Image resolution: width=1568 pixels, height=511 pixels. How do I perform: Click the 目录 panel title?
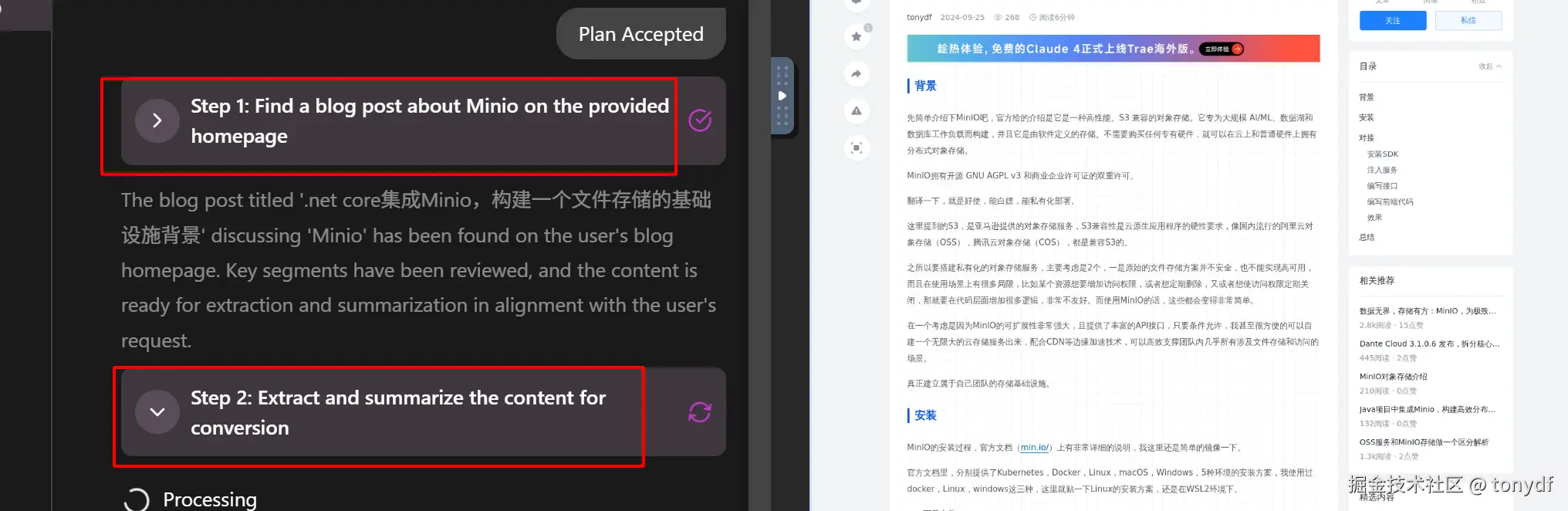1368,66
